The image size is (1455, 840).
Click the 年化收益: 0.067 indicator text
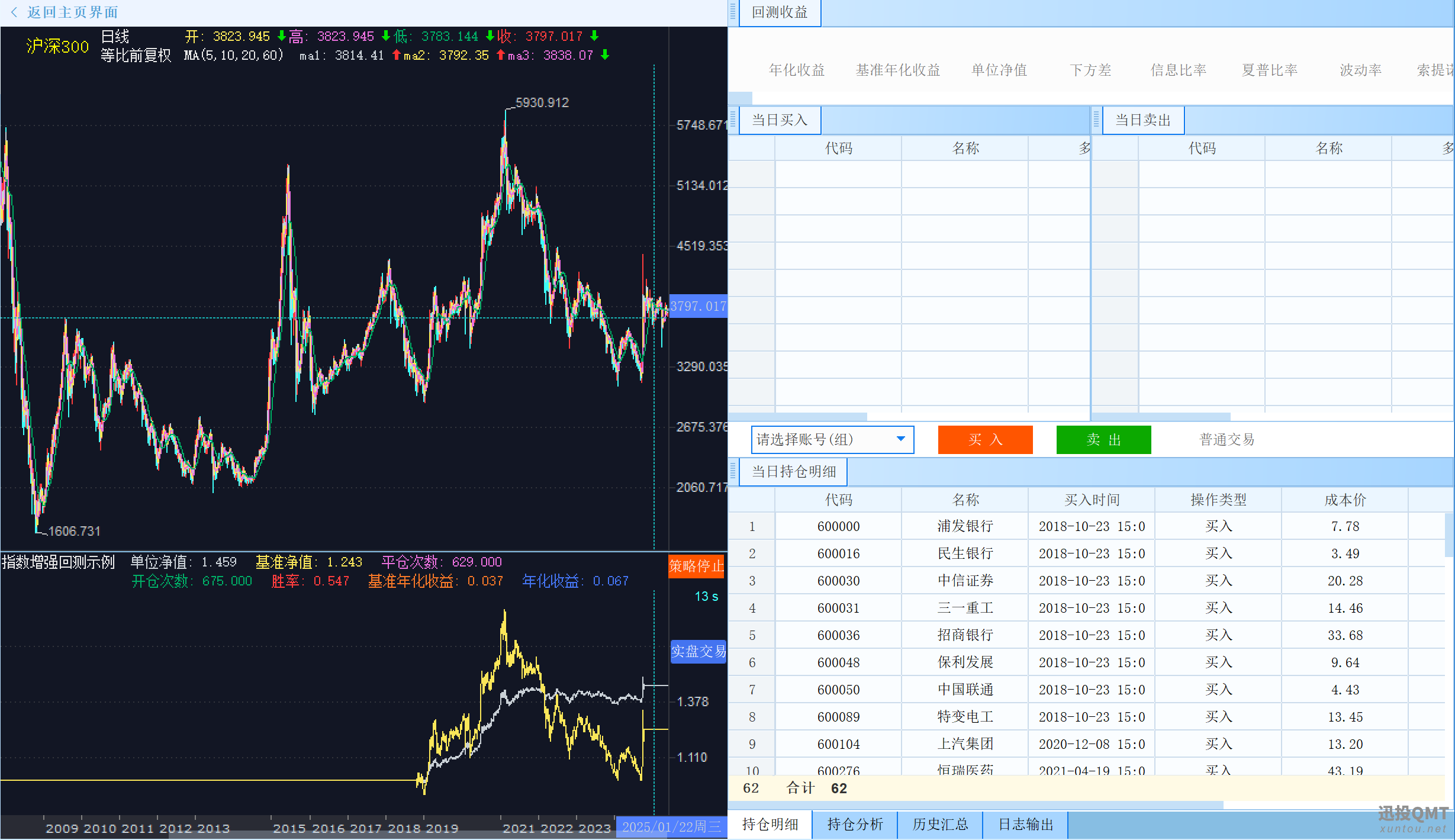(x=575, y=581)
